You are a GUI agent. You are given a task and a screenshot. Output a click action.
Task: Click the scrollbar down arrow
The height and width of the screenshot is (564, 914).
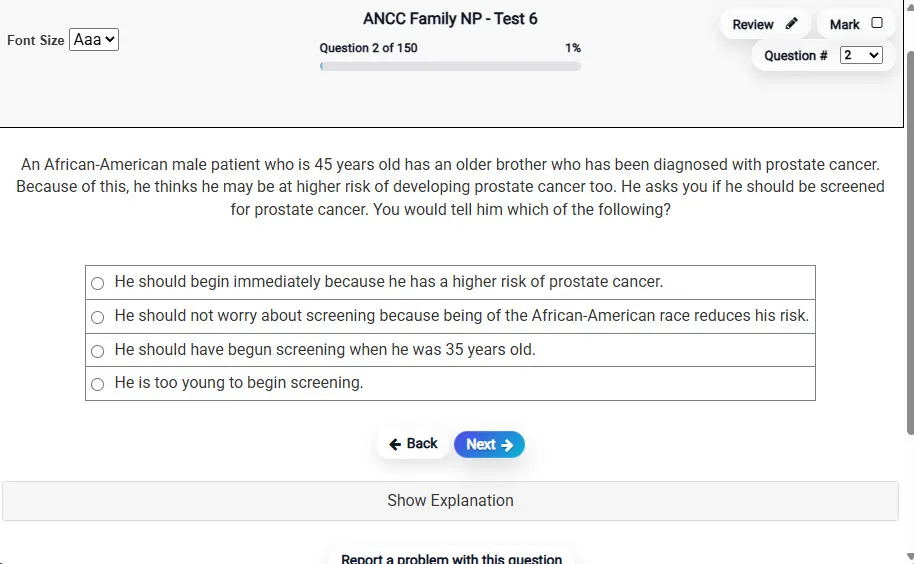point(907,557)
